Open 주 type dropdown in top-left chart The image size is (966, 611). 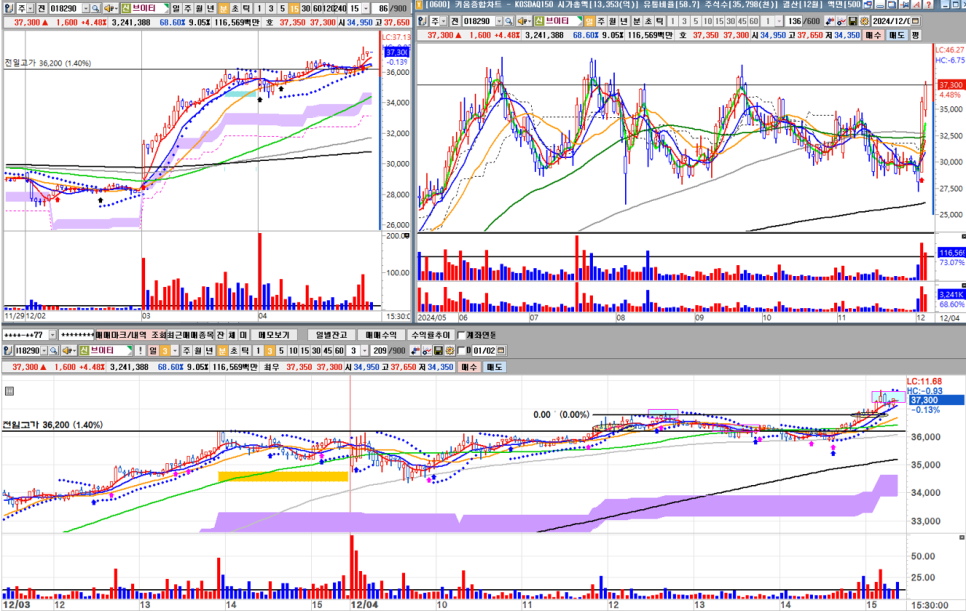[31, 9]
